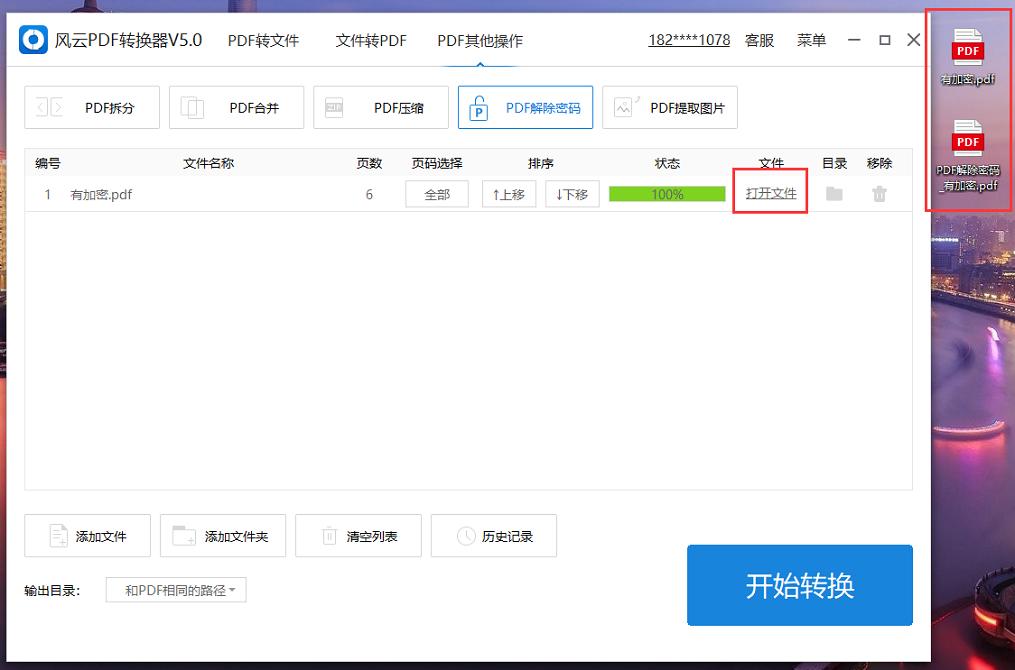Screen dimensions: 1015x670
Task: Contact support through the 客服 link
Action: [759, 40]
